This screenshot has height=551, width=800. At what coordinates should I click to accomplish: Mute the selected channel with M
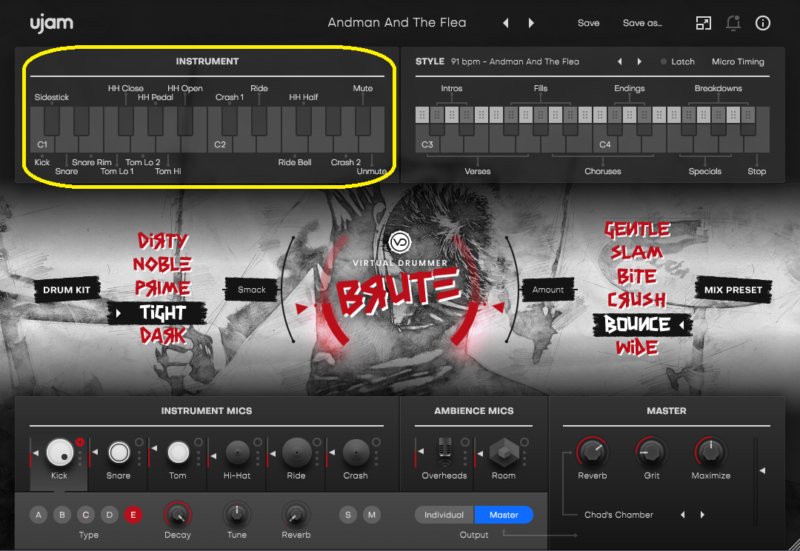click(371, 515)
